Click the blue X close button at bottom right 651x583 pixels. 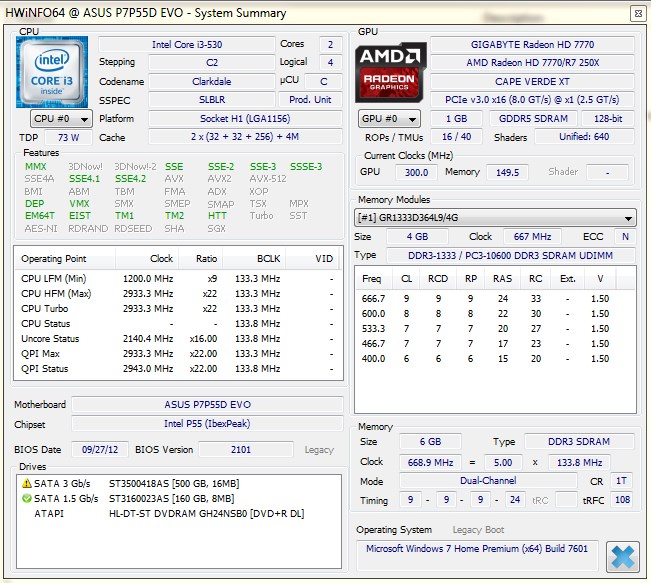622,556
